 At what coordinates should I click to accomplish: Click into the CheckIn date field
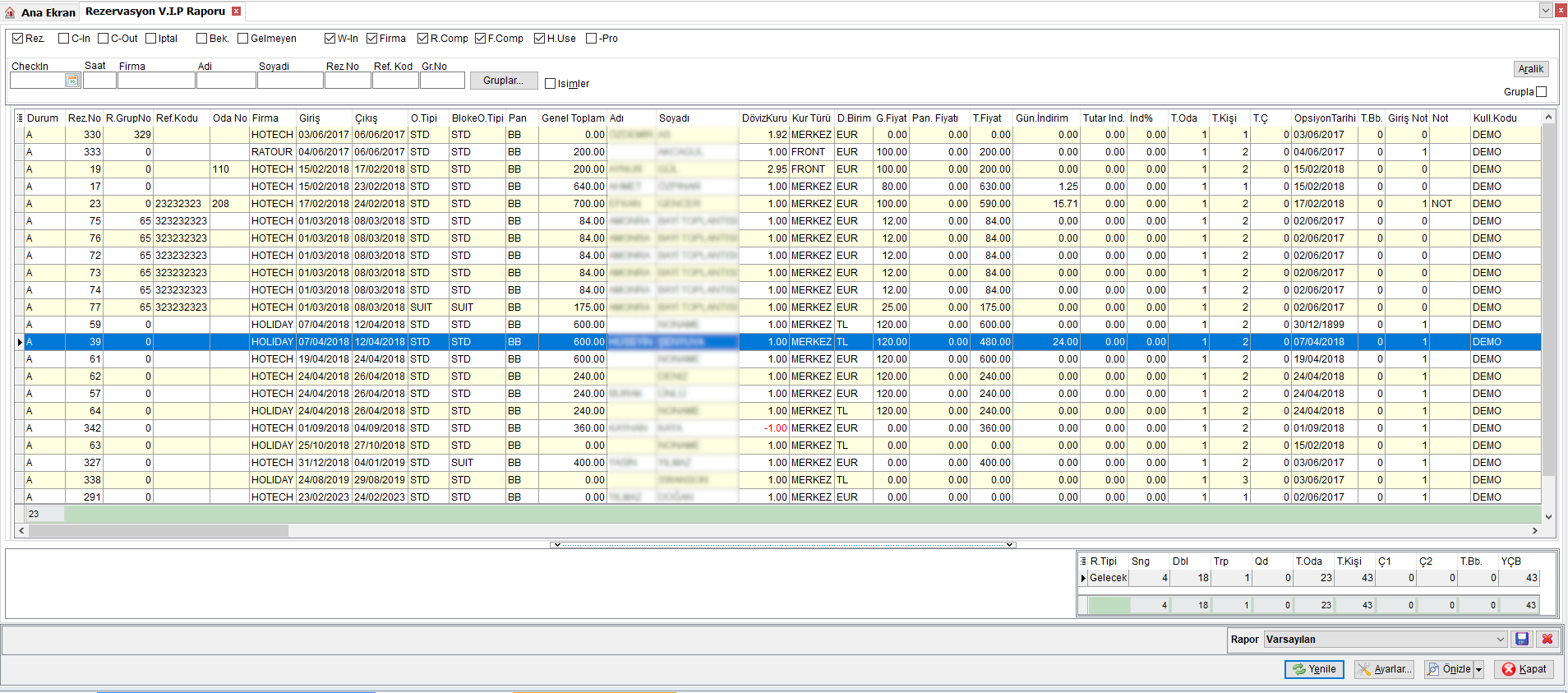[38, 81]
